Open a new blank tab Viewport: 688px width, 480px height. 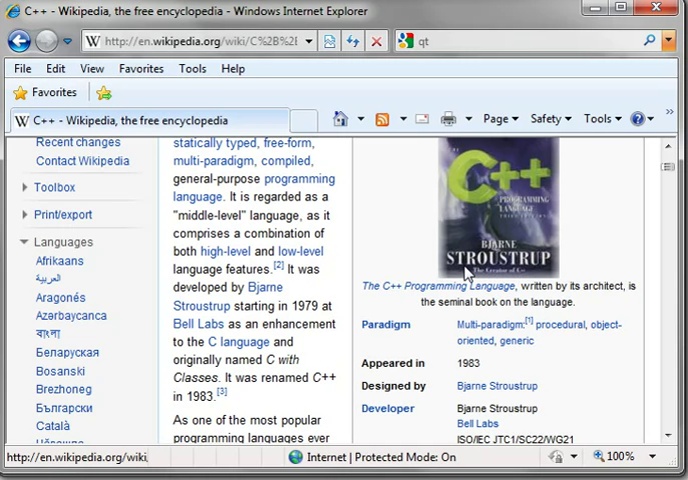click(x=304, y=121)
